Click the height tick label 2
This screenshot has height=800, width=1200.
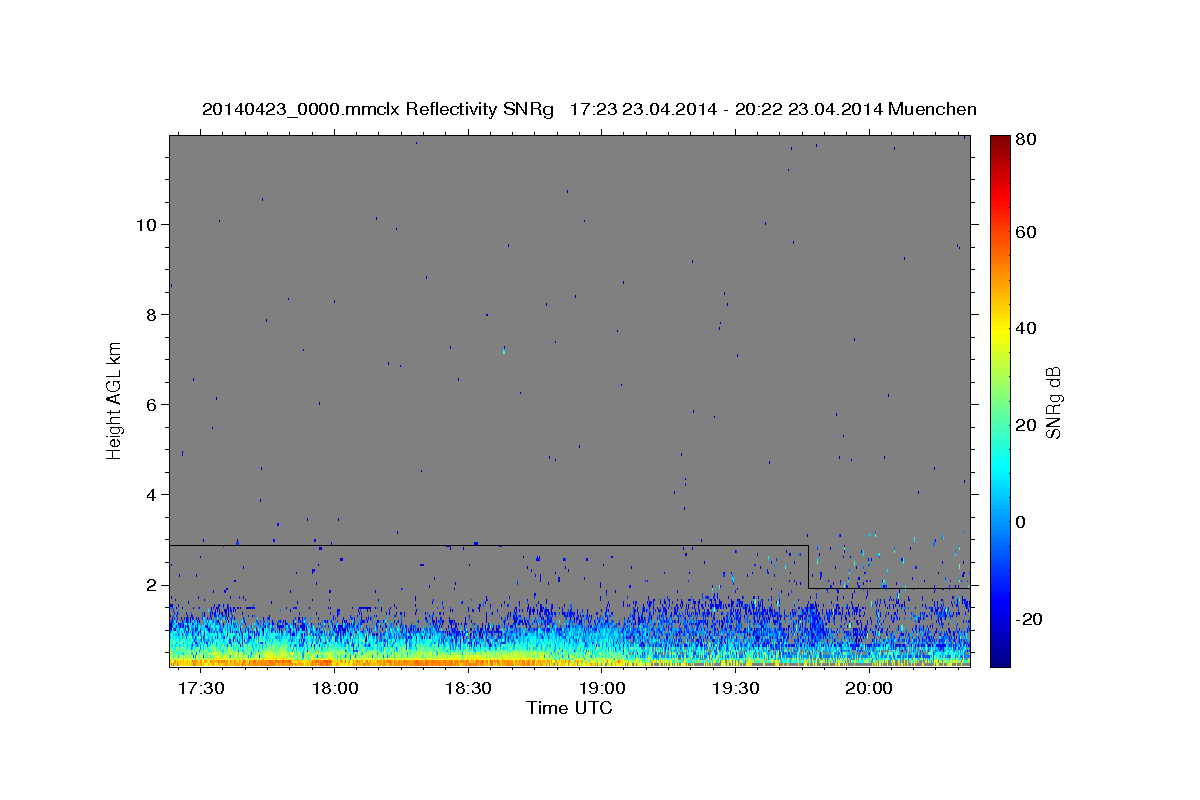click(x=153, y=585)
